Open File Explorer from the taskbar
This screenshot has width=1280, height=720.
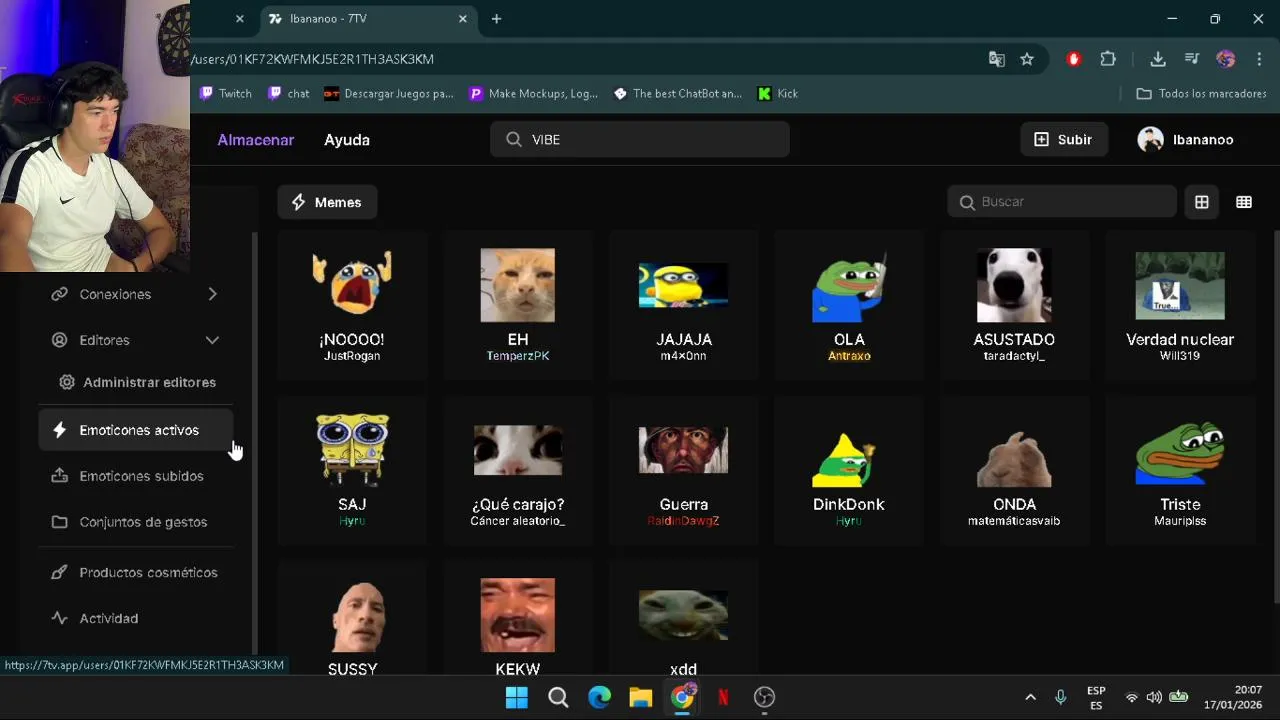click(x=641, y=697)
